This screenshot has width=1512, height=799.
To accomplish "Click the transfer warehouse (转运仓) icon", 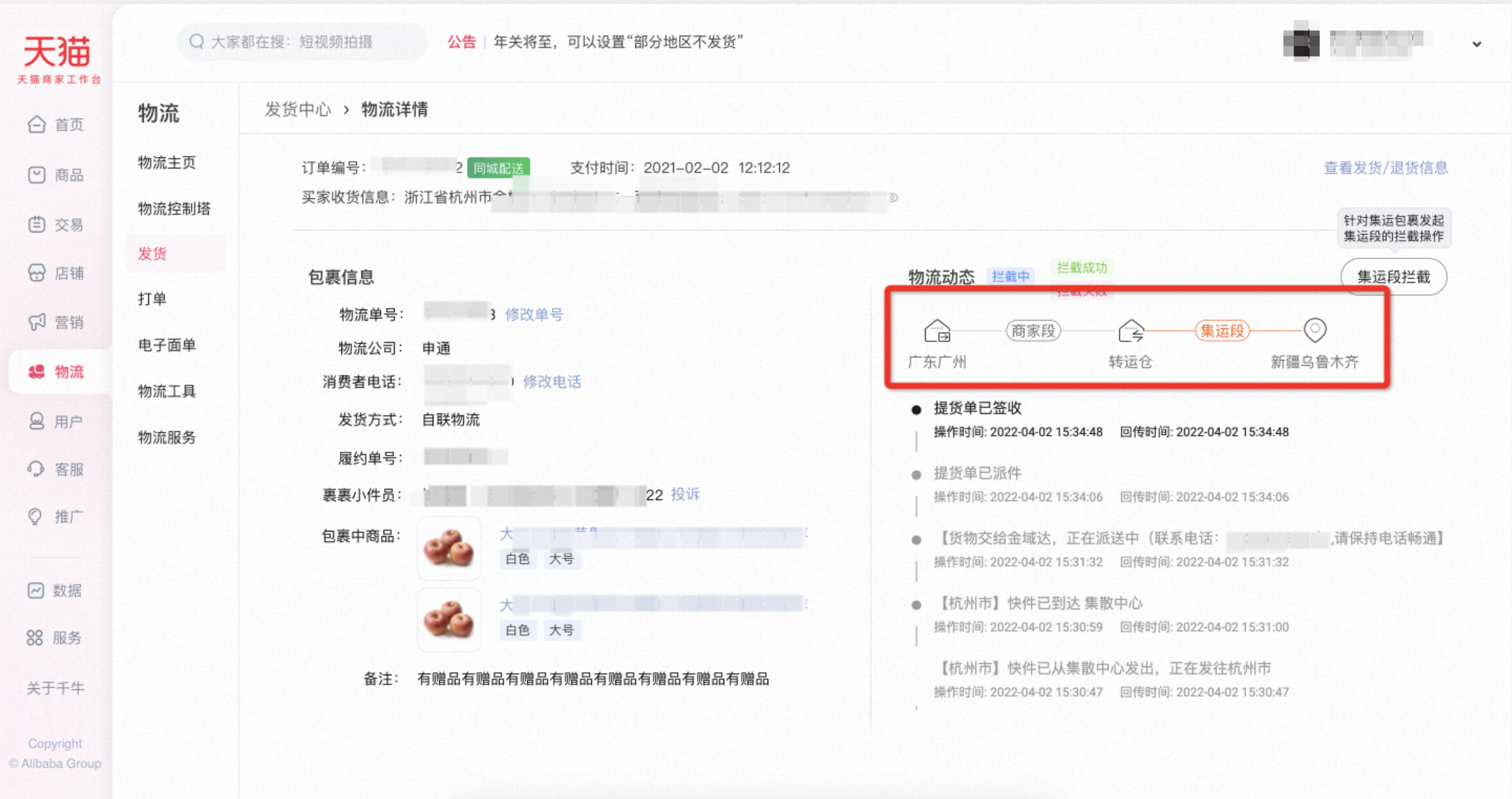I will tap(1130, 331).
